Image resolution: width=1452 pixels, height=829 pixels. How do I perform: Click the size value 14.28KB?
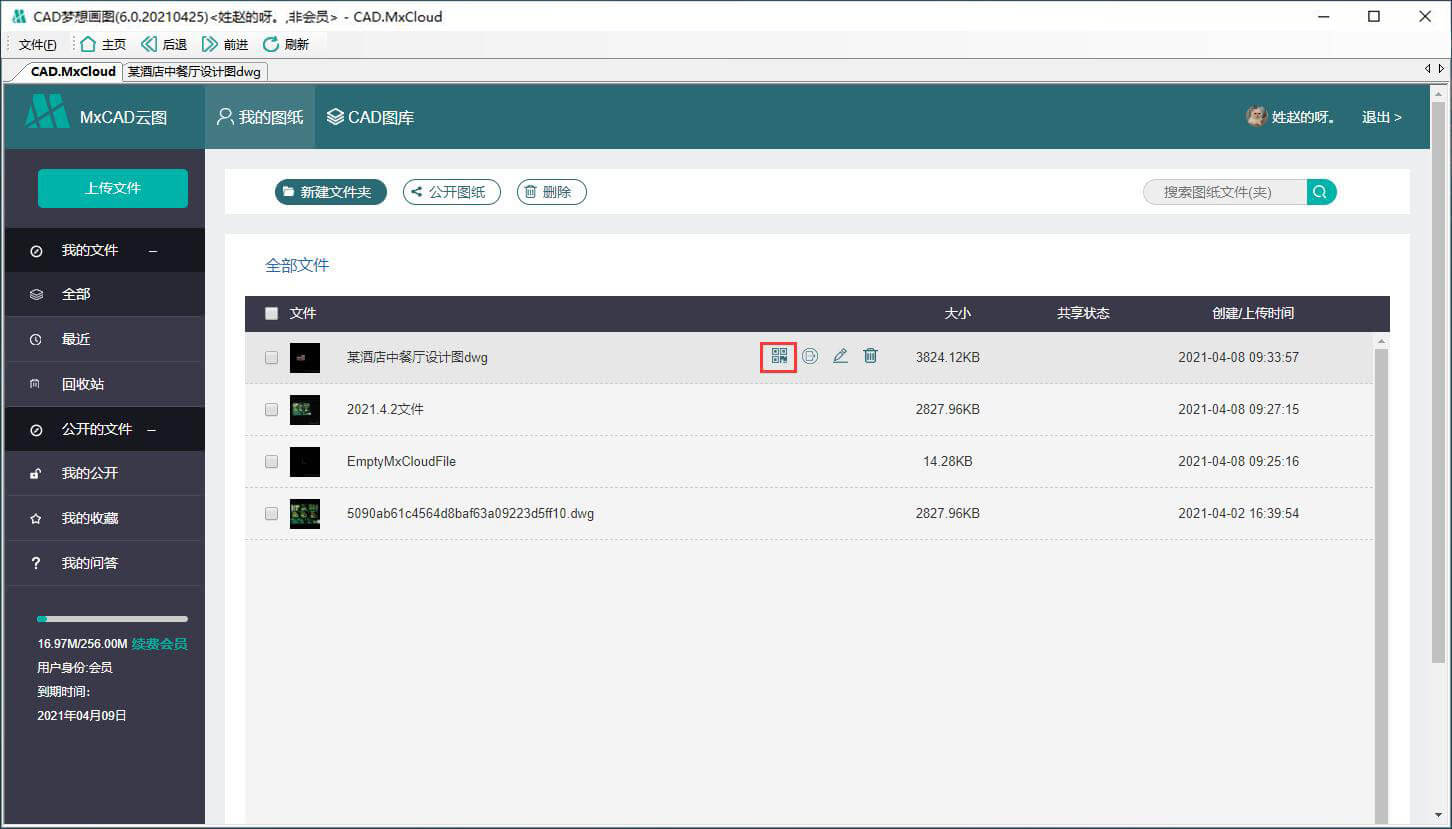[947, 461]
